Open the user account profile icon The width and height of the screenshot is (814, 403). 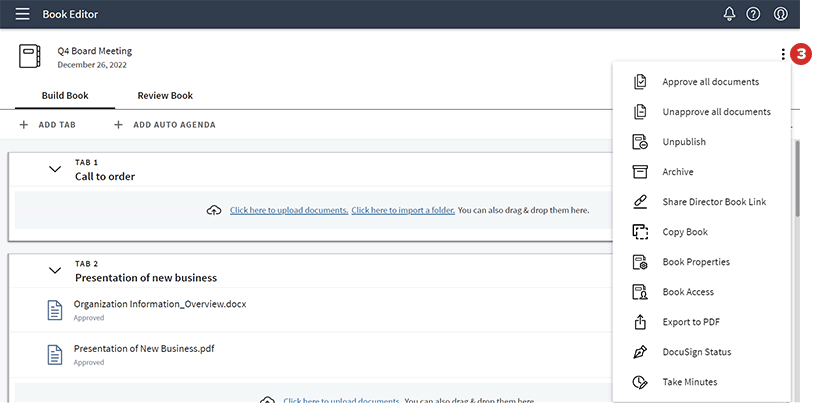click(x=781, y=14)
